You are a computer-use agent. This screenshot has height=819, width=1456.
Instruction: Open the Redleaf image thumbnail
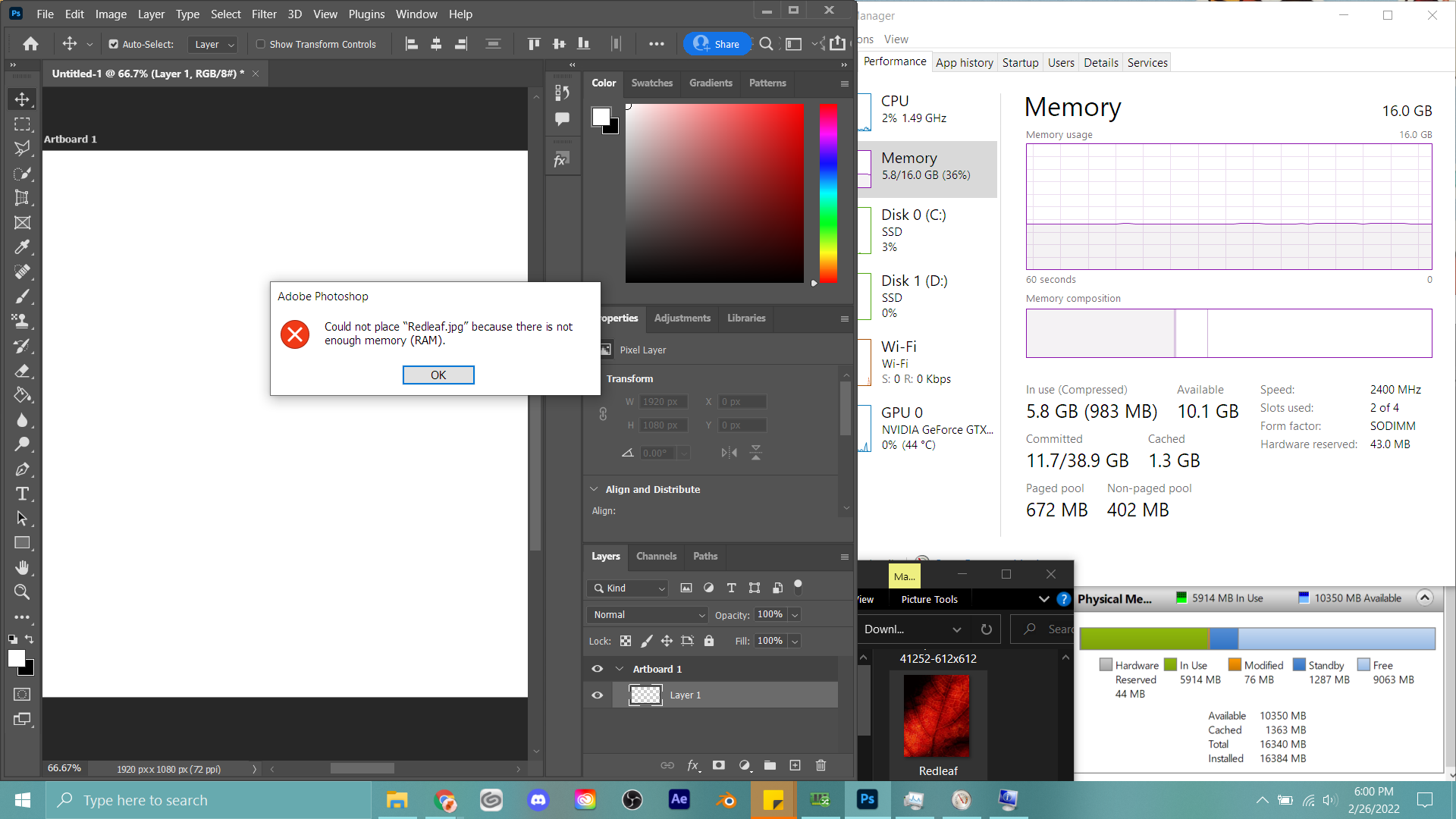[937, 716]
